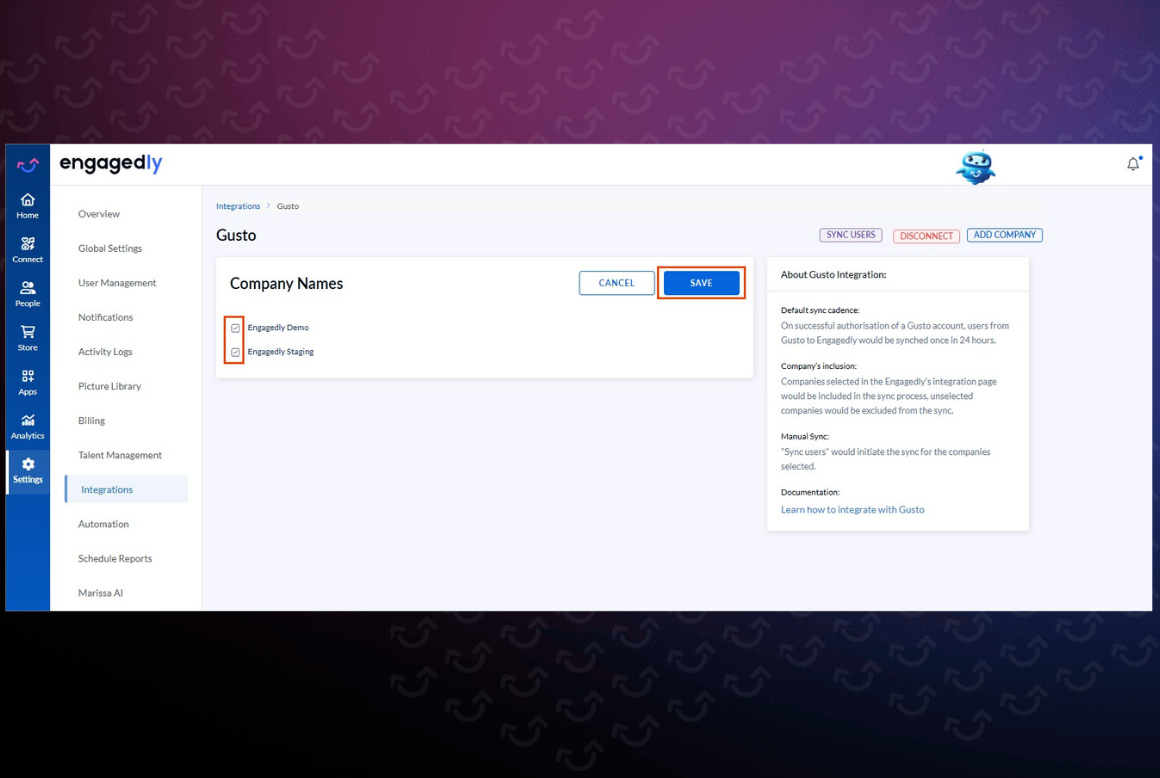Viewport: 1160px width, 778px height.
Task: Click the Gusto page title
Action: tap(236, 235)
